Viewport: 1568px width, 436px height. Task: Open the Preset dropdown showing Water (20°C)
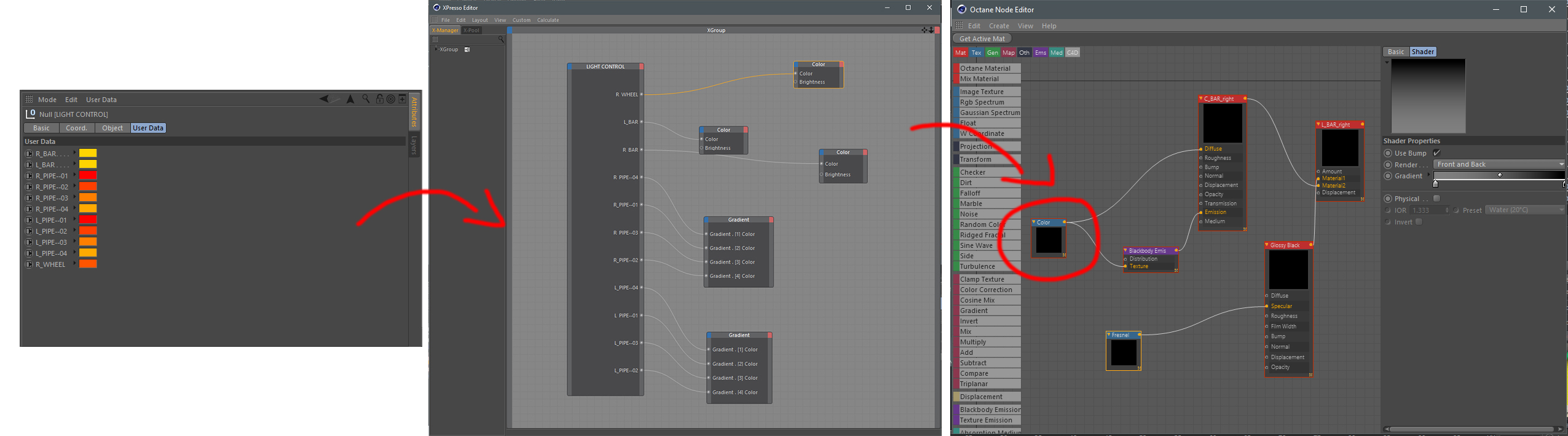(x=1526, y=210)
